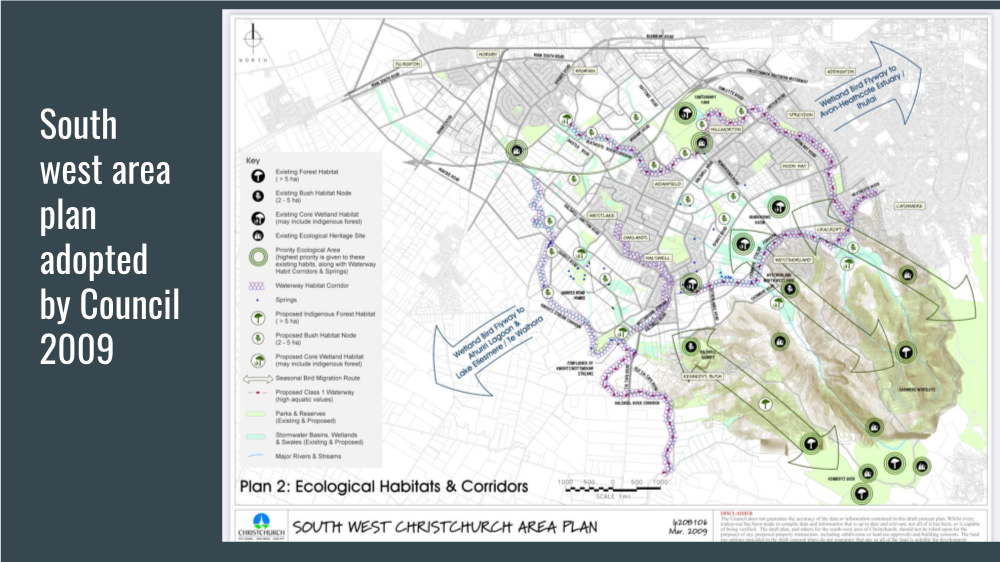Click the 'Proposed Bush Habitat Node' key label

click(316, 336)
